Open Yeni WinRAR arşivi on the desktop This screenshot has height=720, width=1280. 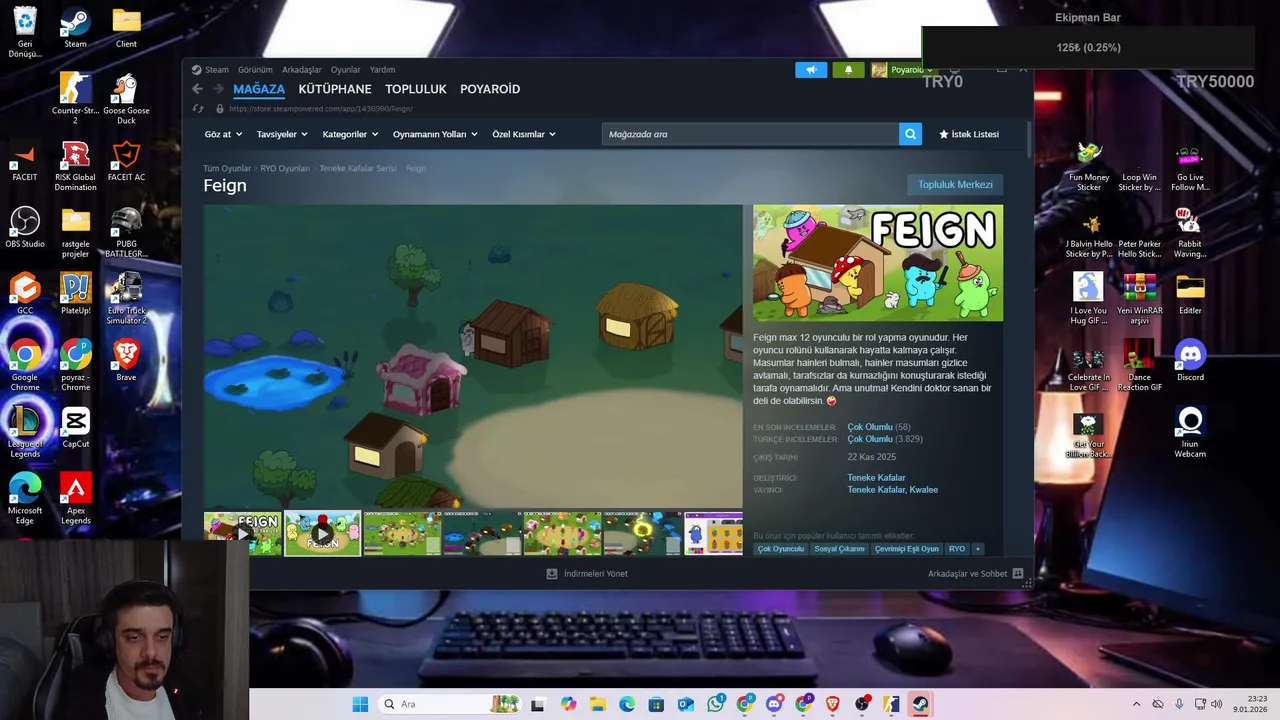pos(1139,299)
